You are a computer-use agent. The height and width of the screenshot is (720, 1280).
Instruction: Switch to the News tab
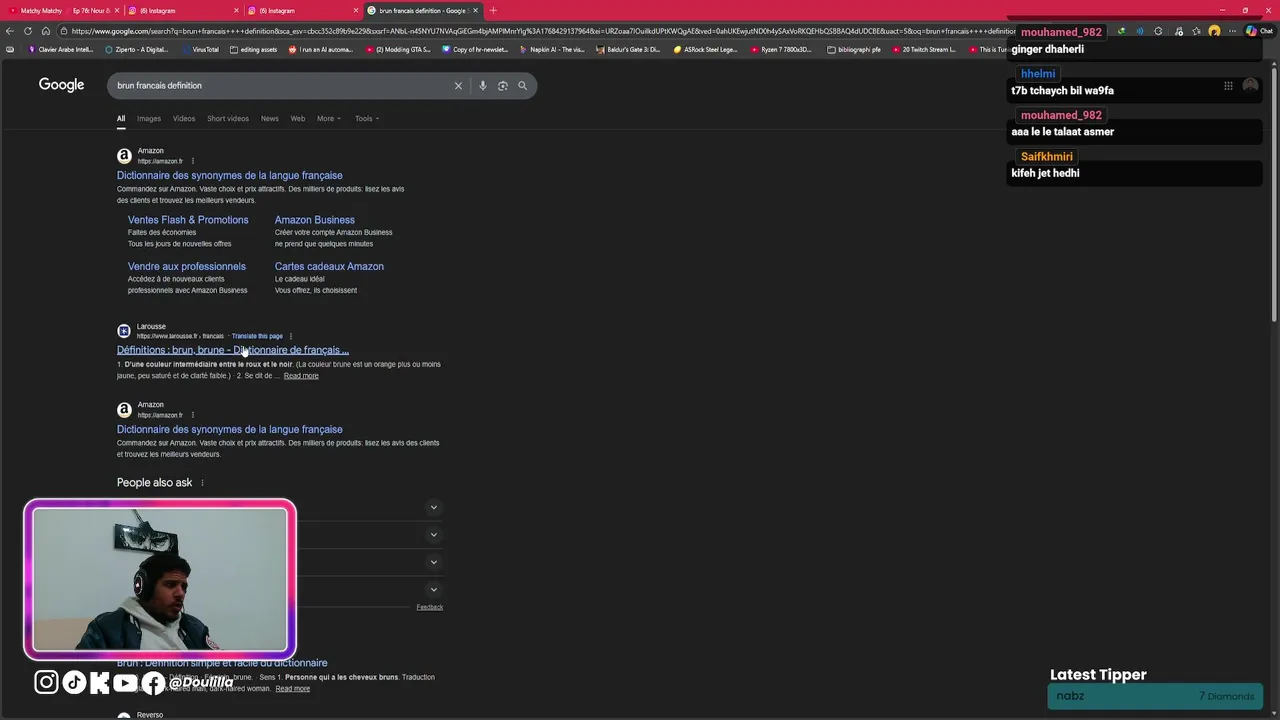(x=270, y=119)
